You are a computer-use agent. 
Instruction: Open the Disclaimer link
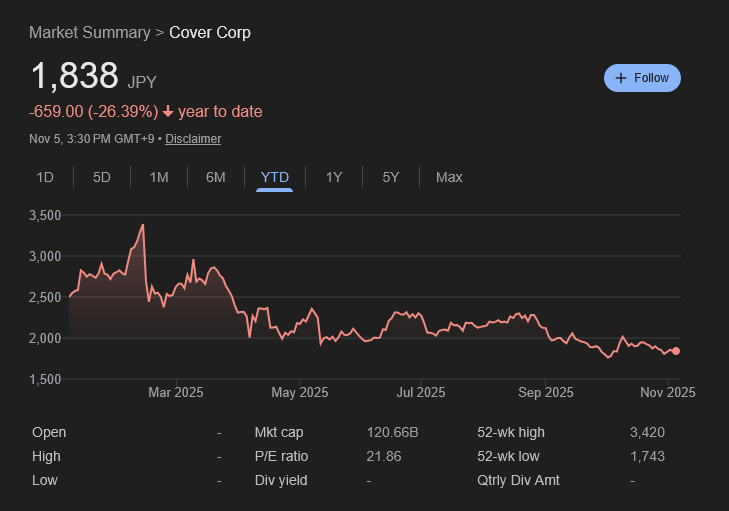tap(193, 139)
